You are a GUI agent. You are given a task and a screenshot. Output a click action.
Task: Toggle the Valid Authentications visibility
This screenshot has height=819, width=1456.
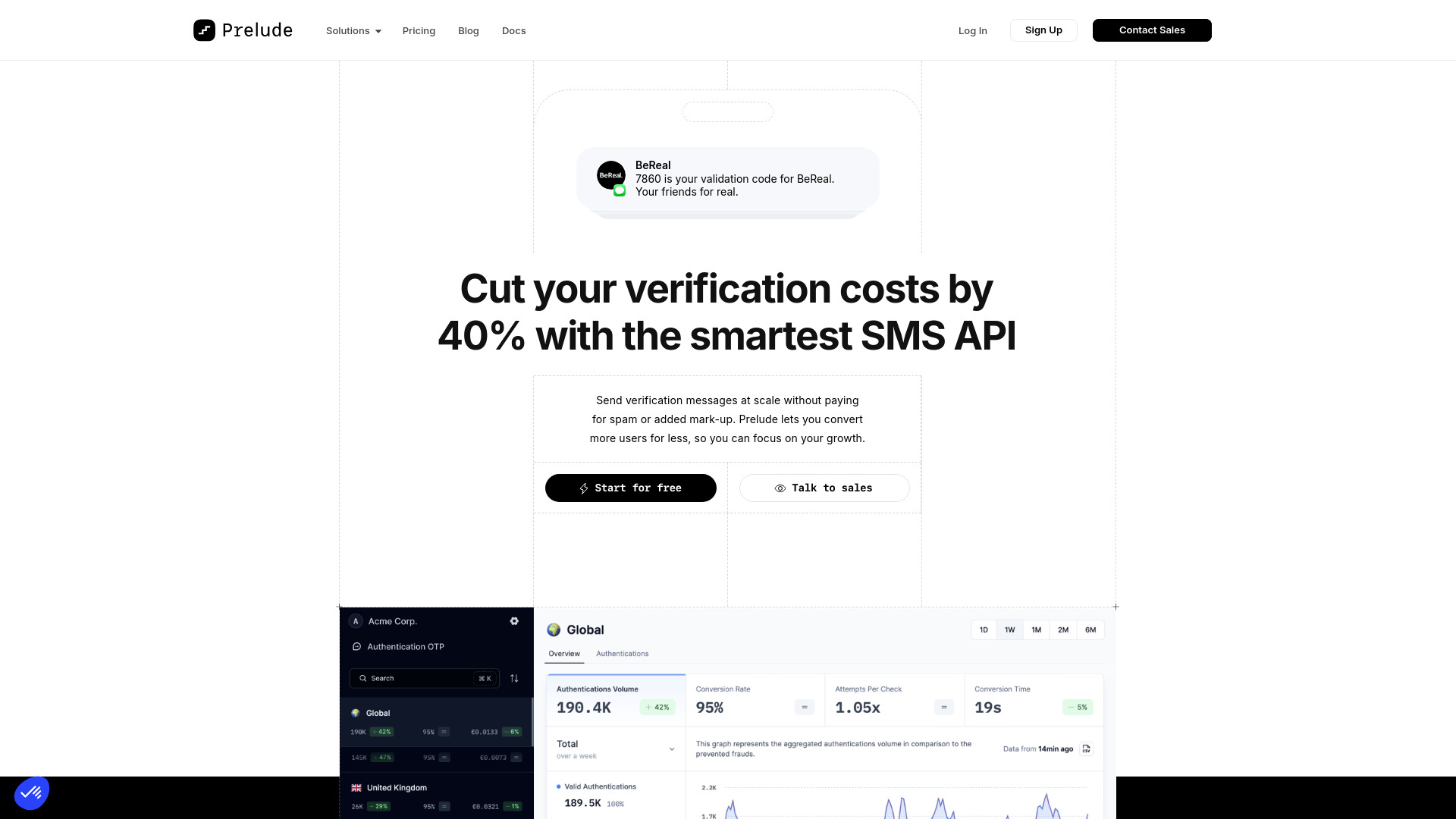558,787
